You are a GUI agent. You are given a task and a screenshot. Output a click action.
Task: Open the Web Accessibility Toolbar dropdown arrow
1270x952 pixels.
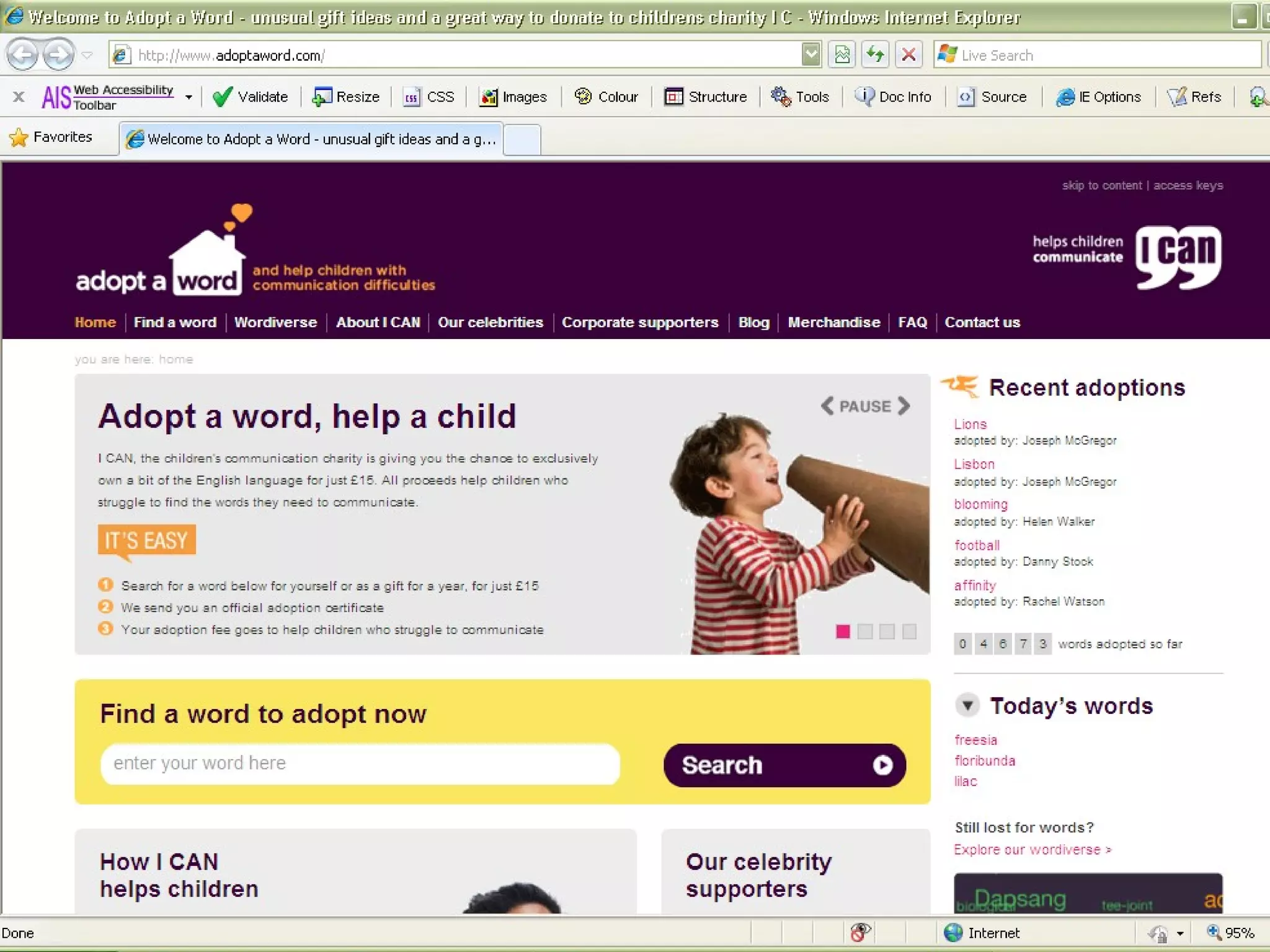click(189, 97)
